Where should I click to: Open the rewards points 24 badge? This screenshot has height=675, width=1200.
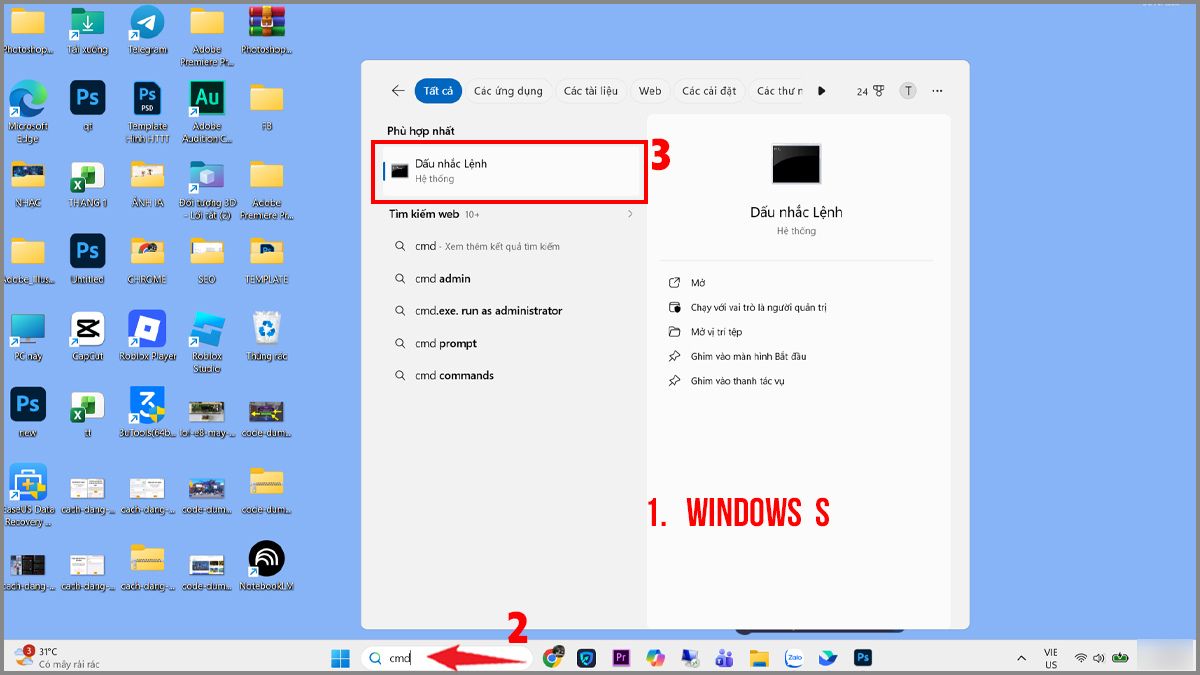[x=870, y=91]
